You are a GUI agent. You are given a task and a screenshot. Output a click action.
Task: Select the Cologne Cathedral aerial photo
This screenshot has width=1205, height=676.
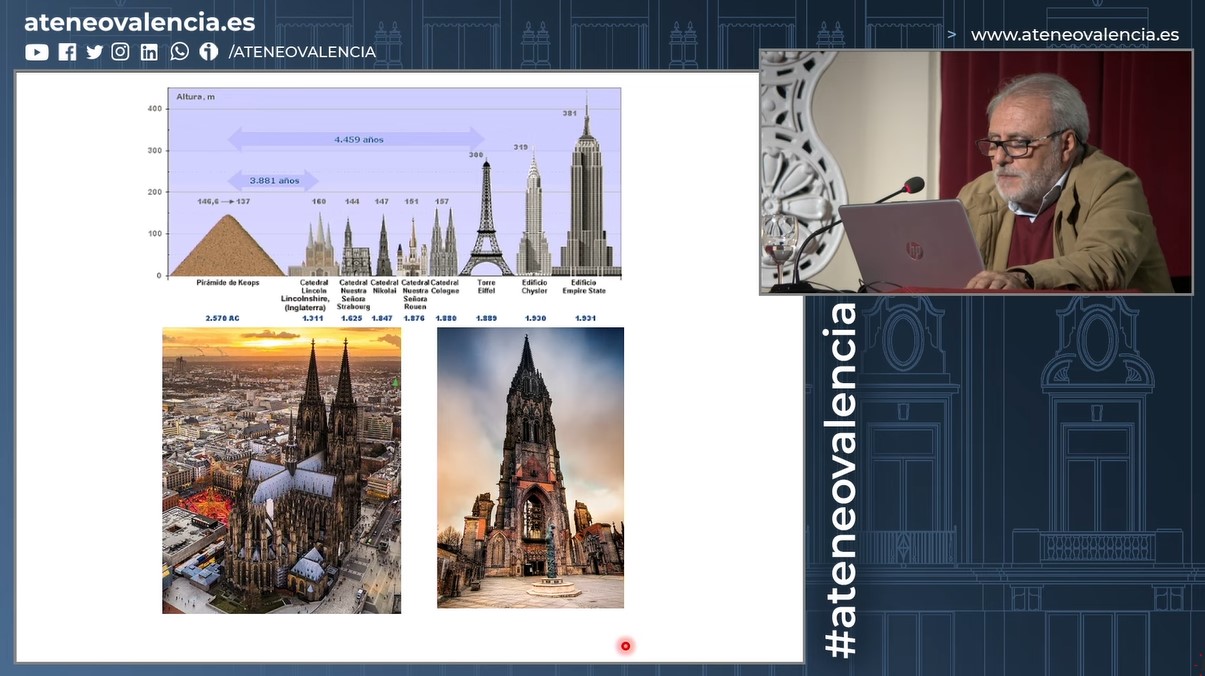pos(281,470)
